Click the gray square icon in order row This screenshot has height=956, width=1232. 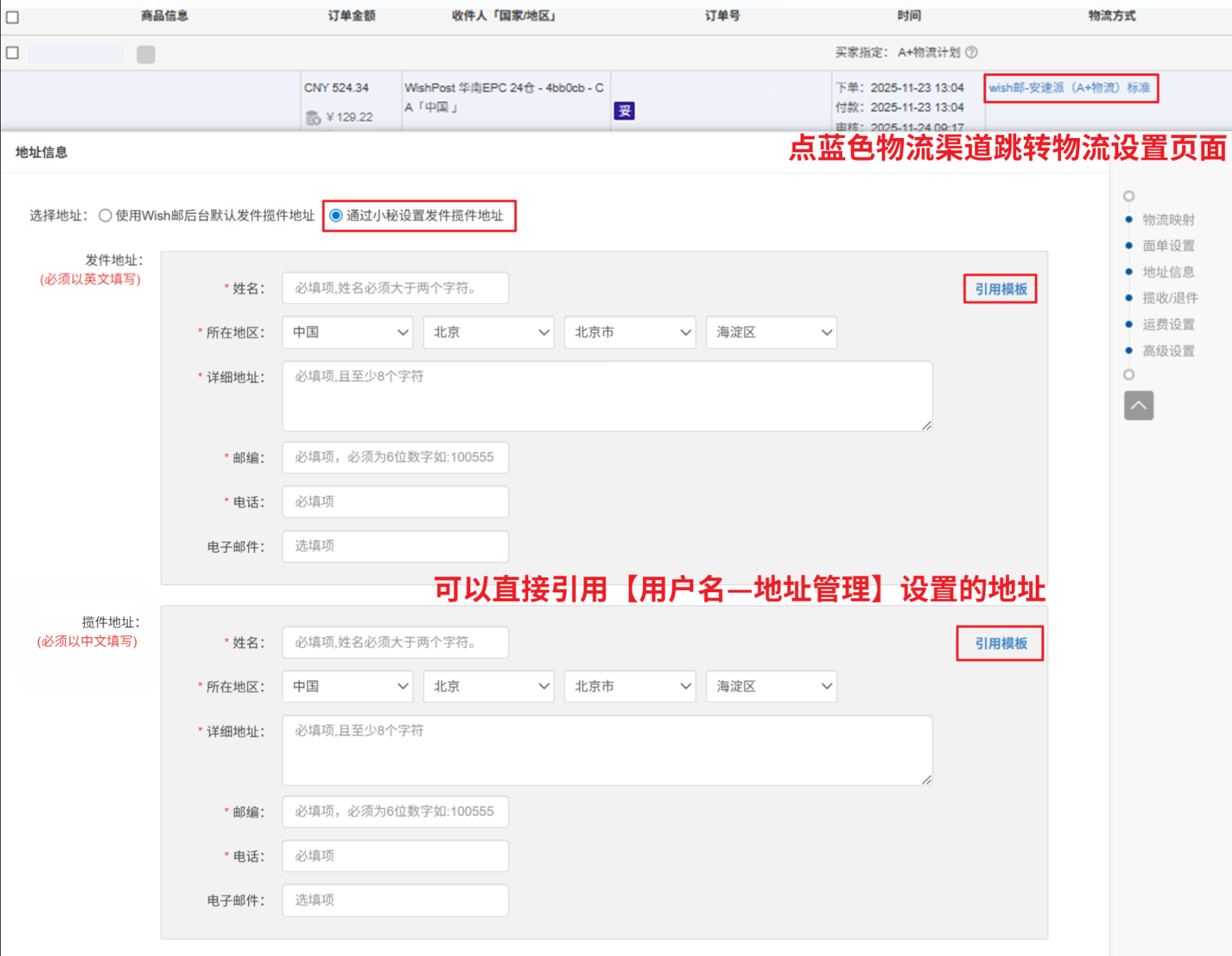click(x=145, y=54)
